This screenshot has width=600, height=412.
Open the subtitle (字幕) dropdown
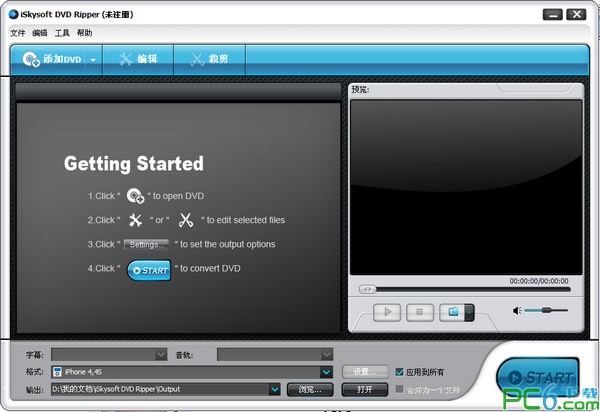click(109, 355)
